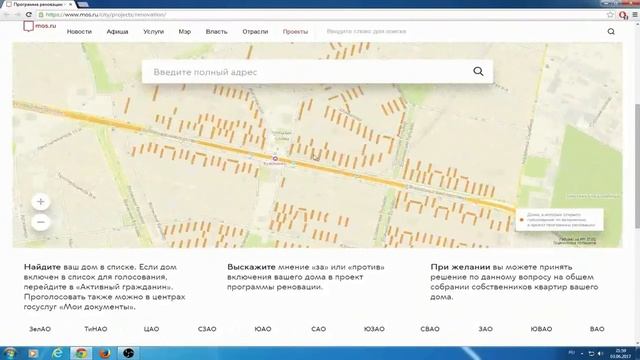Click the map legend box
This screenshot has width=640, height=360.
559,220
